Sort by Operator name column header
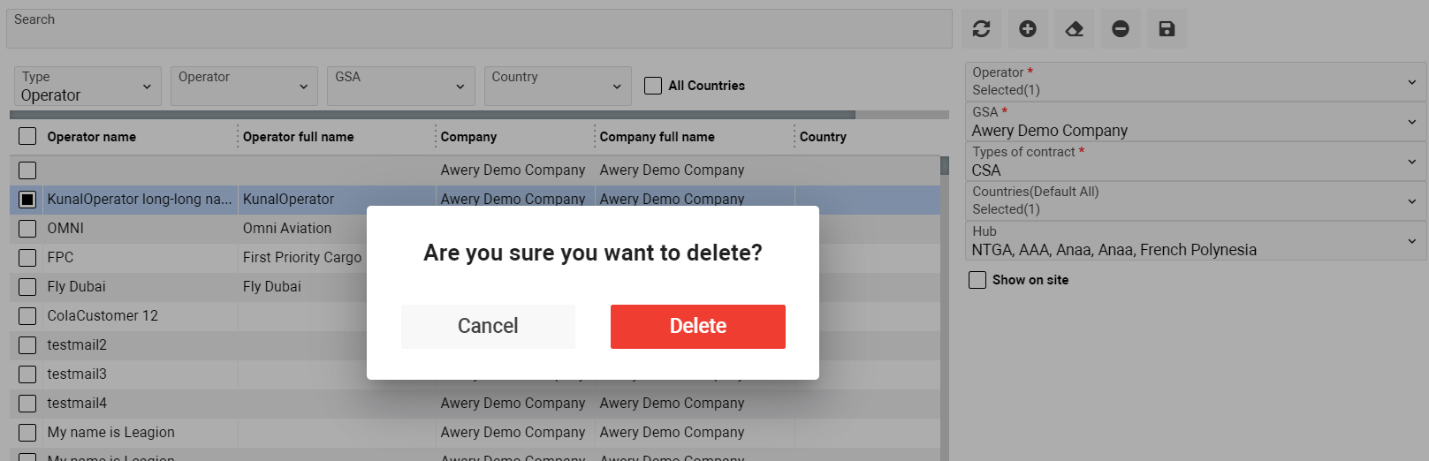 point(92,137)
